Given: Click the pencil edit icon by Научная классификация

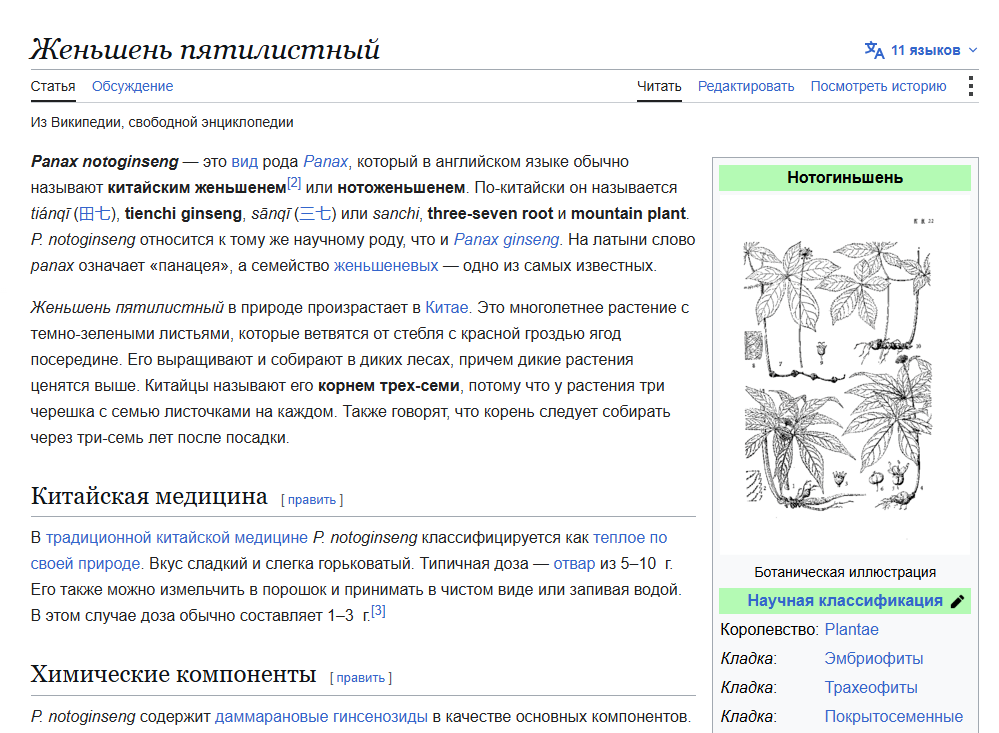Looking at the screenshot, I should click(957, 601).
